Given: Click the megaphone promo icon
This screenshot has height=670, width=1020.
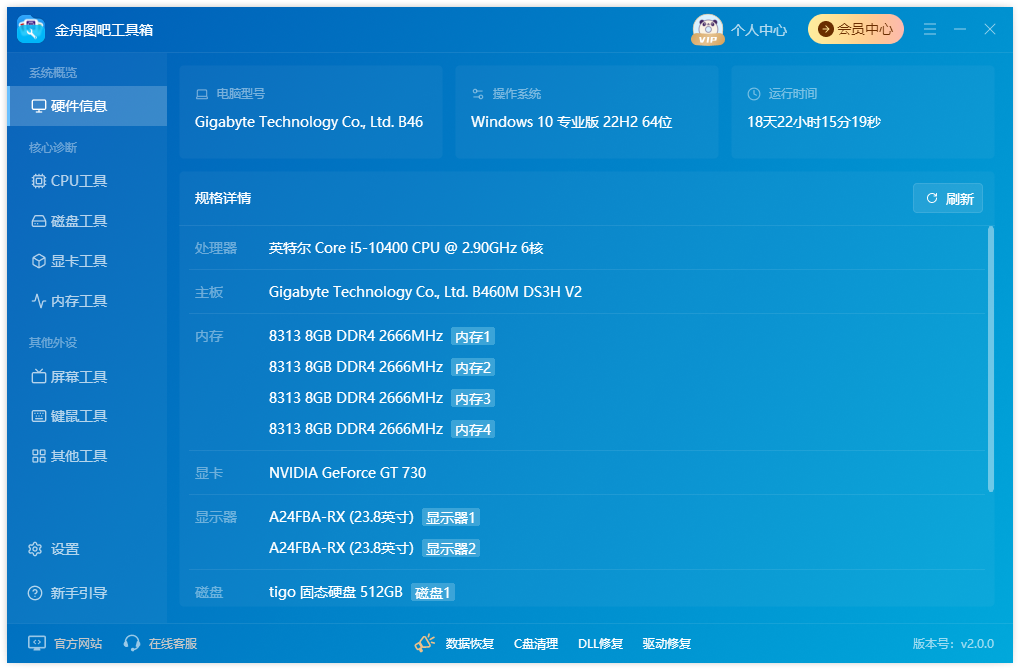Looking at the screenshot, I should coord(425,643).
